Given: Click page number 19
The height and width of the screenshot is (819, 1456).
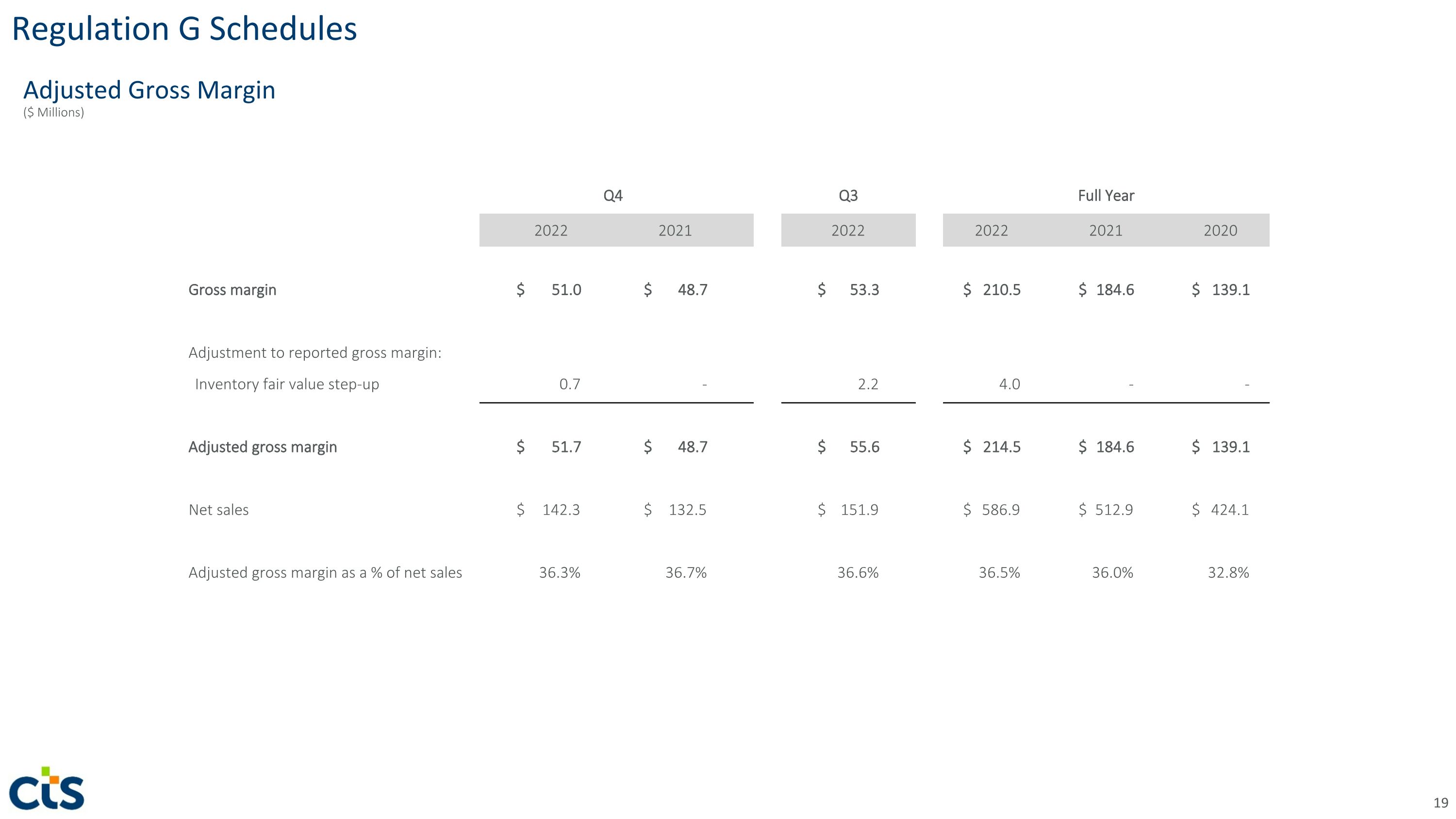Looking at the screenshot, I should [1441, 802].
